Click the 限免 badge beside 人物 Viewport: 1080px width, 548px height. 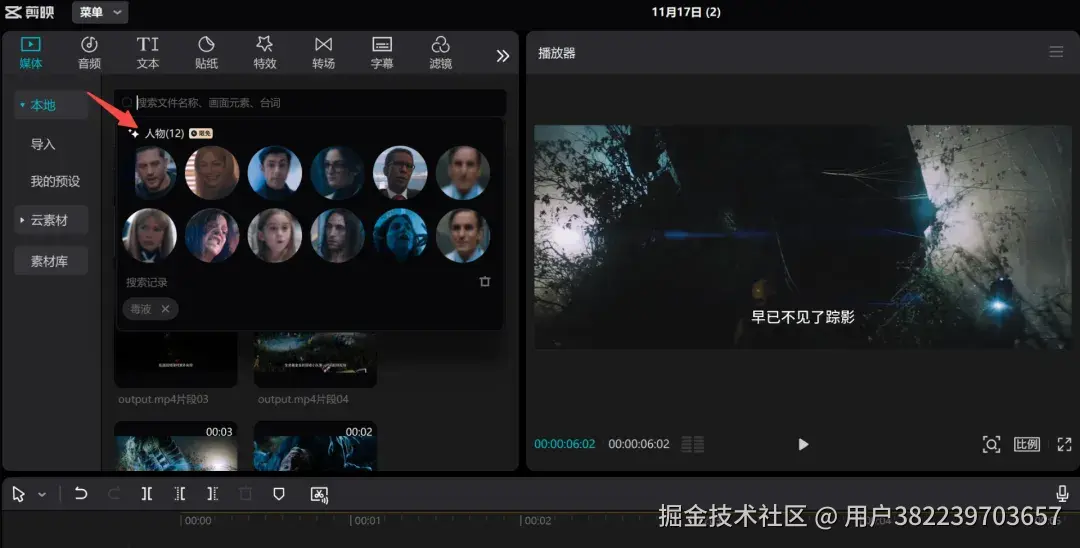200,133
